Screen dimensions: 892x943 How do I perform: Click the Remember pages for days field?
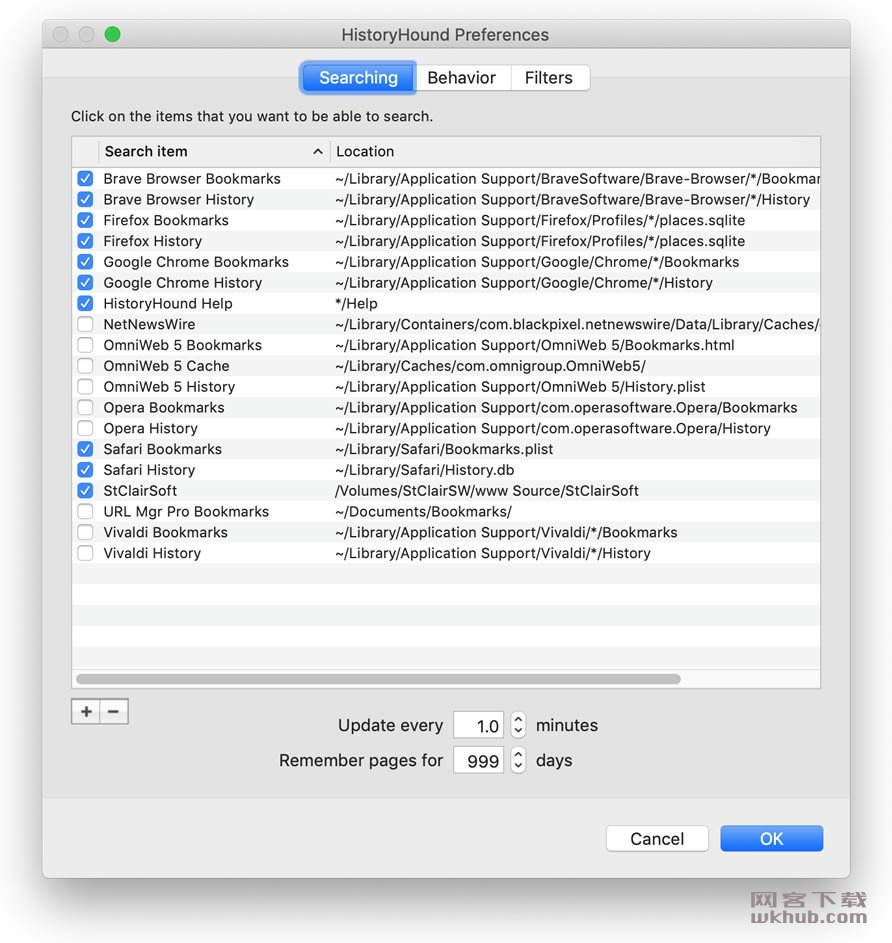(478, 760)
